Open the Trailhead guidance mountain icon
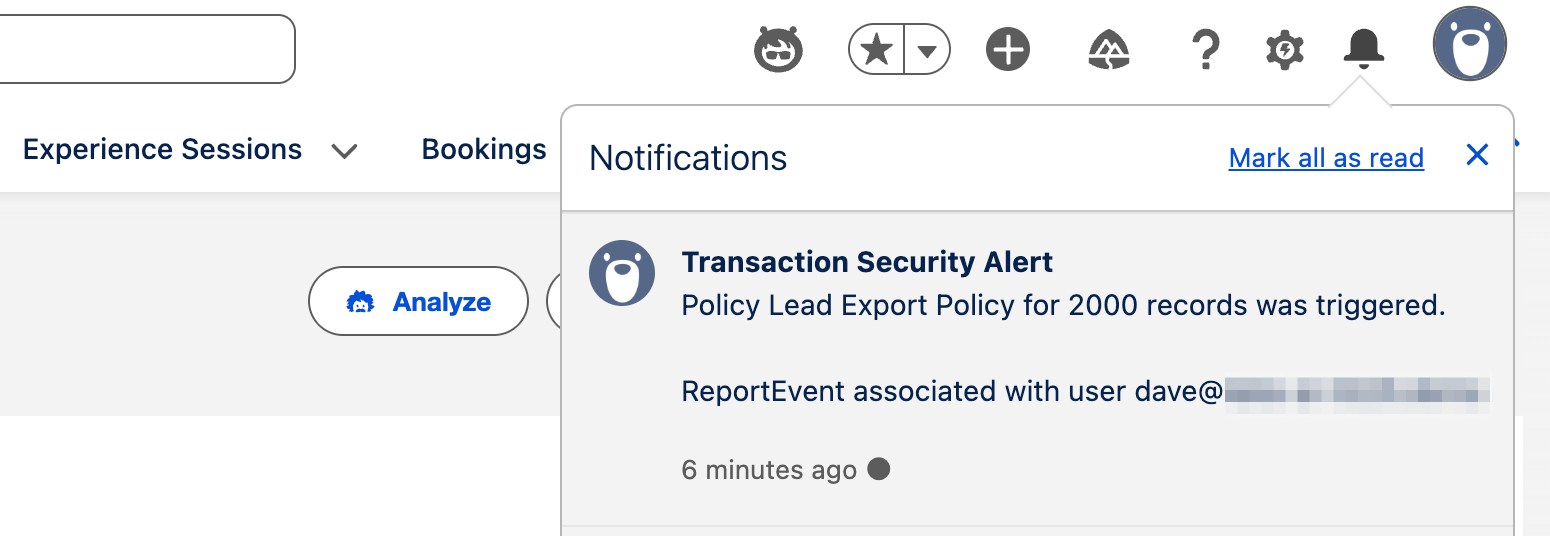Screen dimensions: 1550x536 tap(1109, 49)
